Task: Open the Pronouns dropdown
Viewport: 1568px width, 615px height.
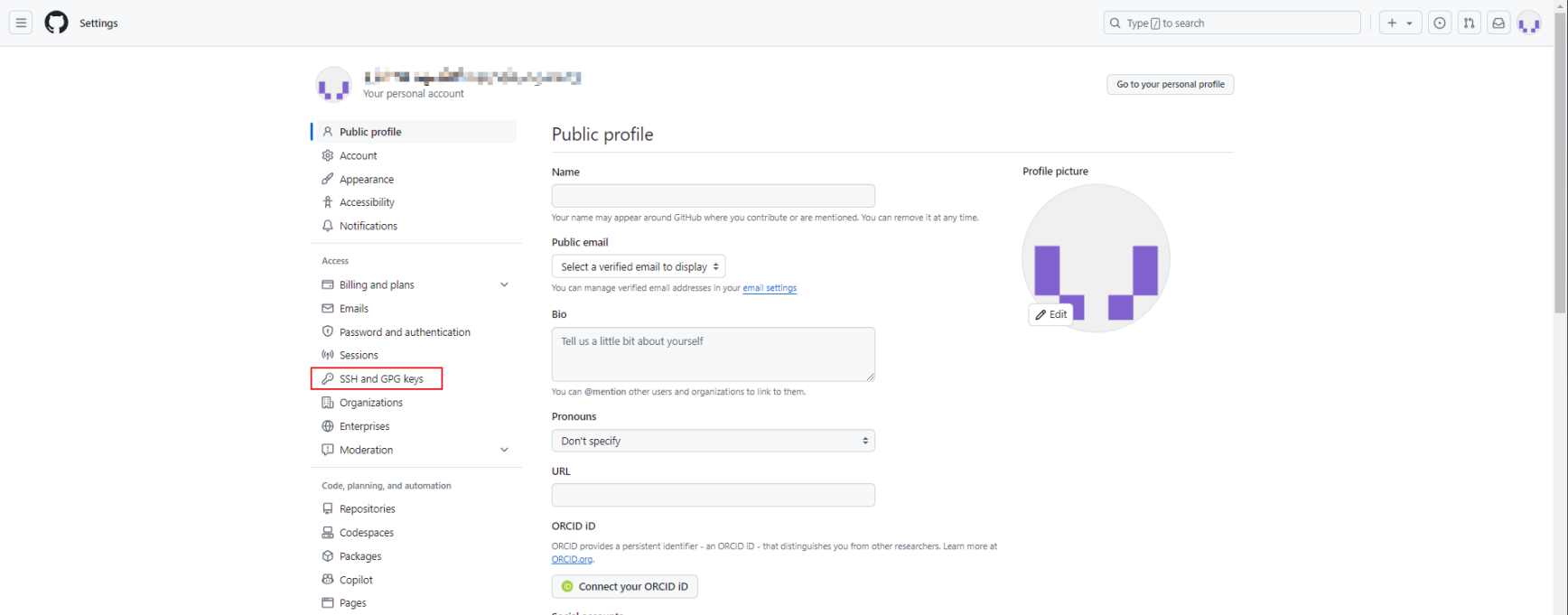Action: tap(713, 441)
